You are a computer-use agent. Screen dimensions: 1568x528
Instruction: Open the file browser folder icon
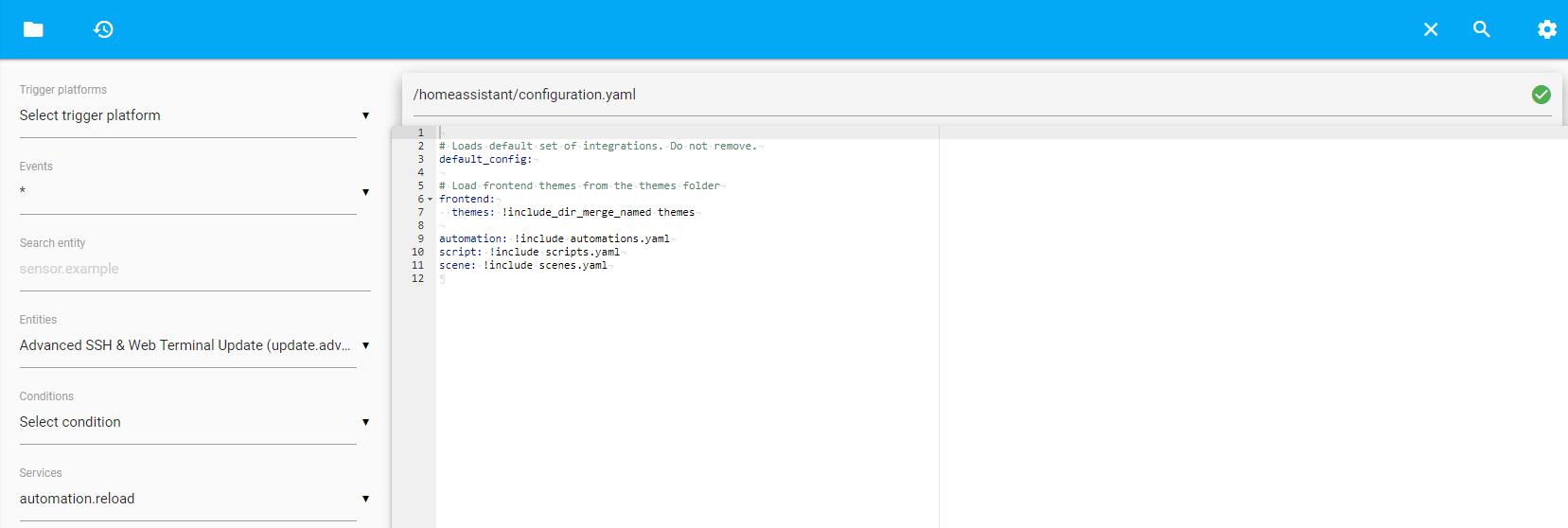[33, 29]
